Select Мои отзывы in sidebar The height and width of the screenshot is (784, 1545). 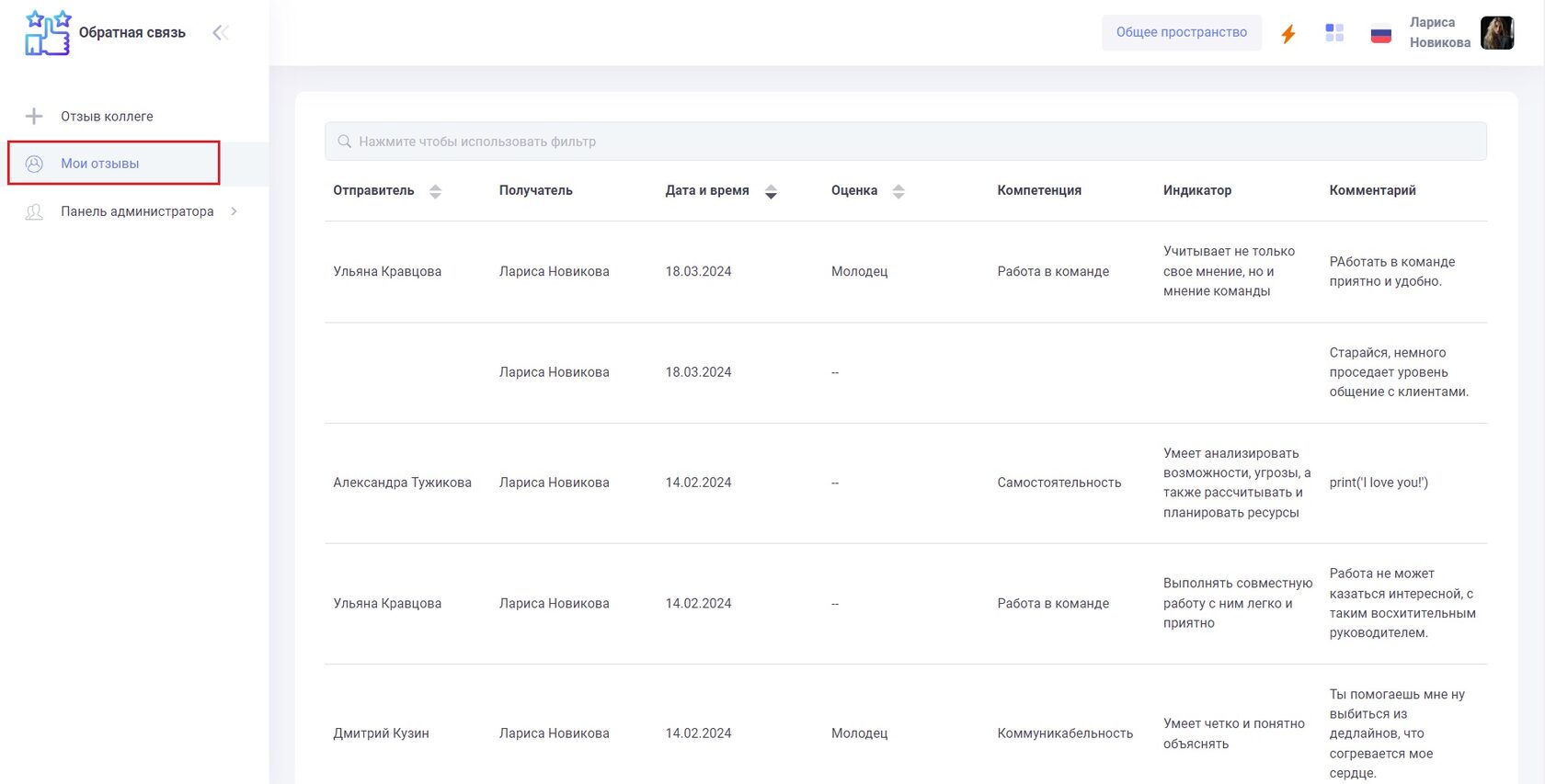pos(100,164)
